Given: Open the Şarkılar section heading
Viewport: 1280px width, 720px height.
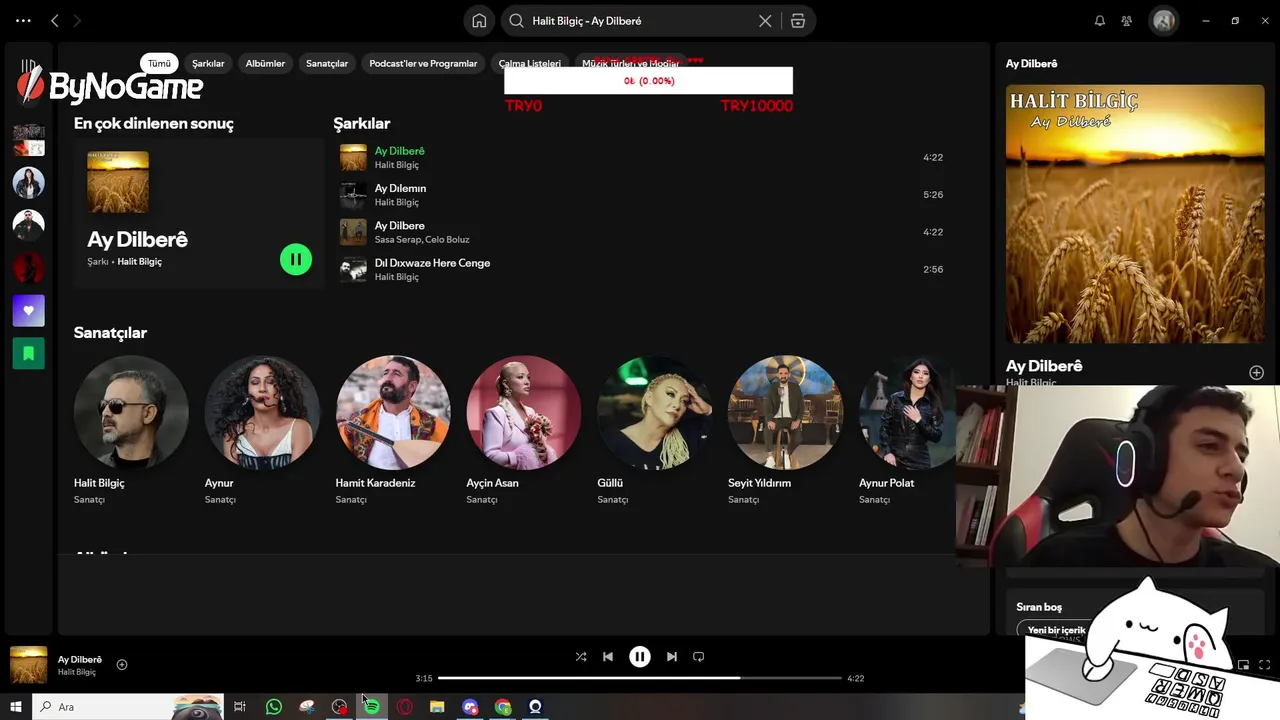Looking at the screenshot, I should [x=361, y=124].
